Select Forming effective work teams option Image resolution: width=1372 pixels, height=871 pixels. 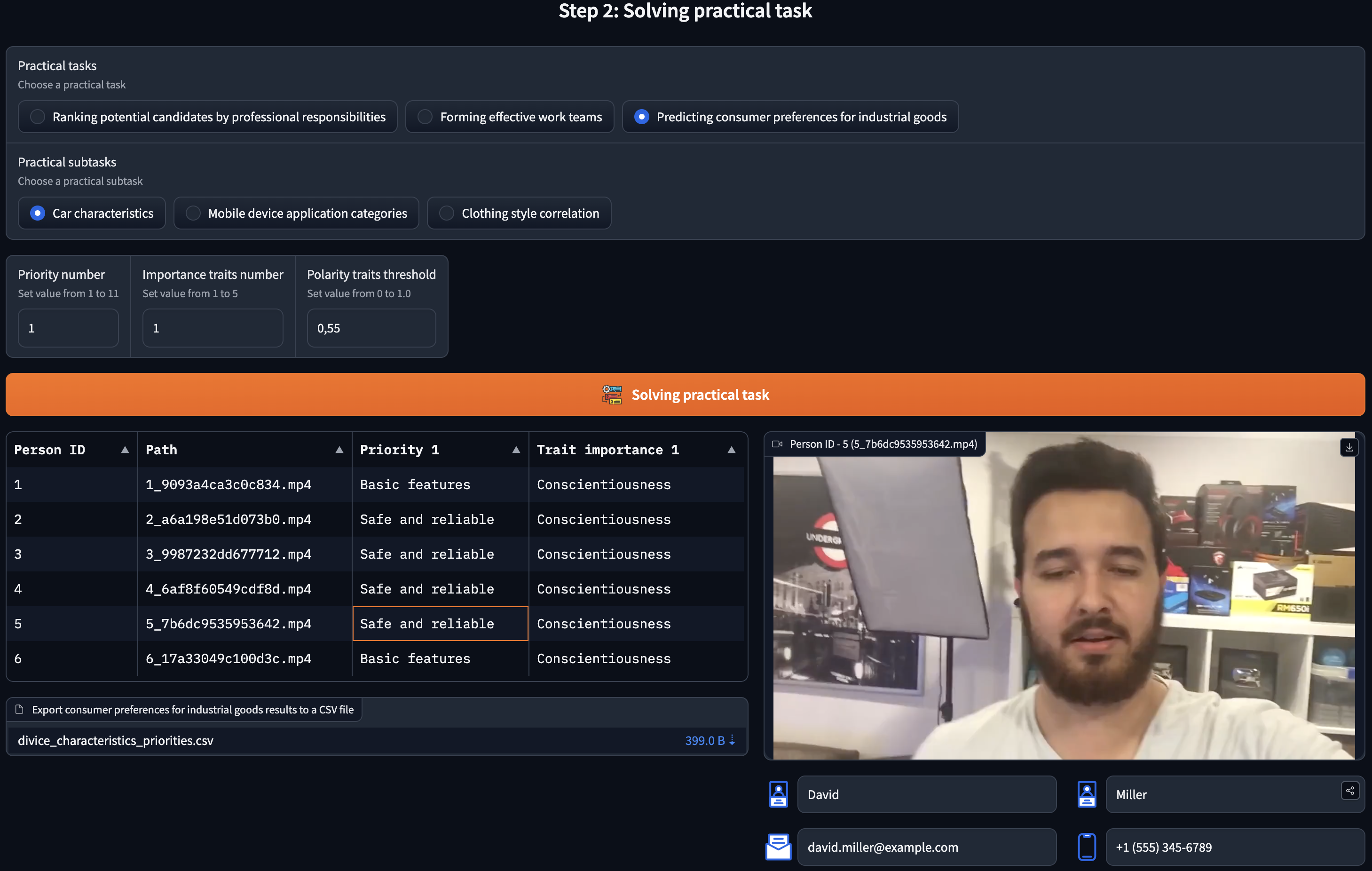click(x=425, y=117)
